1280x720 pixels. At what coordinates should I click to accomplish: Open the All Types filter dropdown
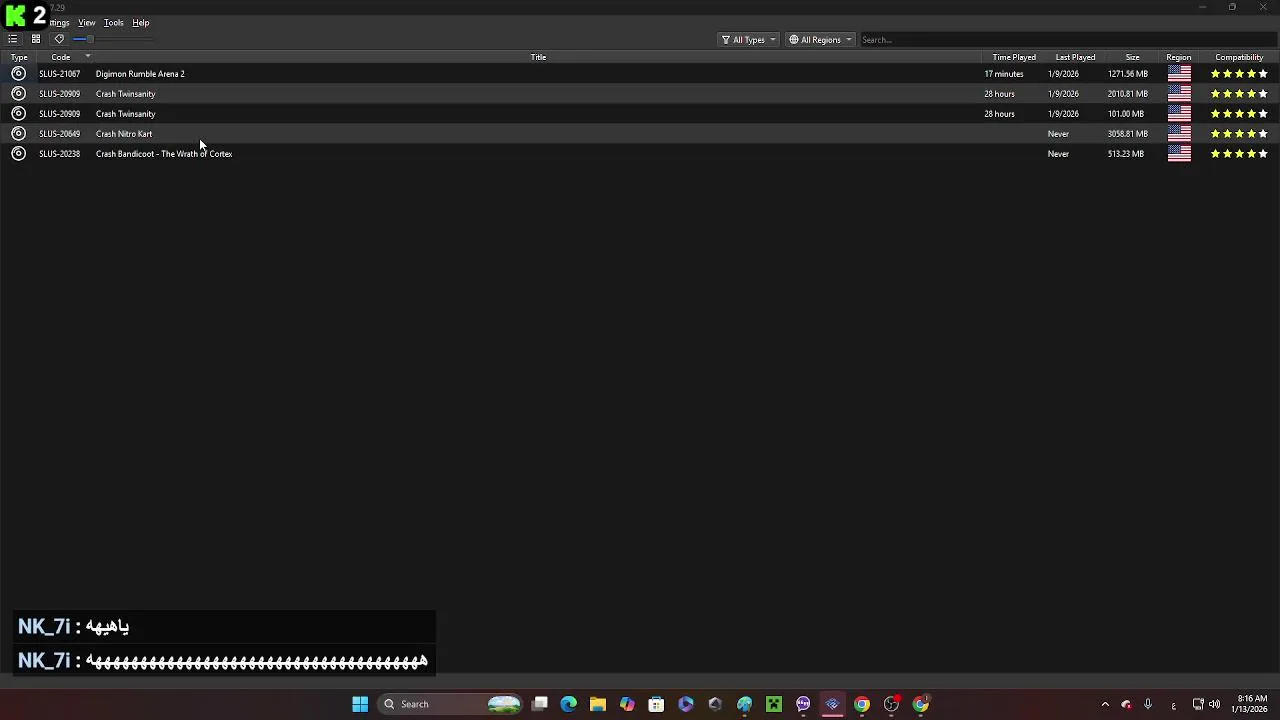tap(748, 40)
